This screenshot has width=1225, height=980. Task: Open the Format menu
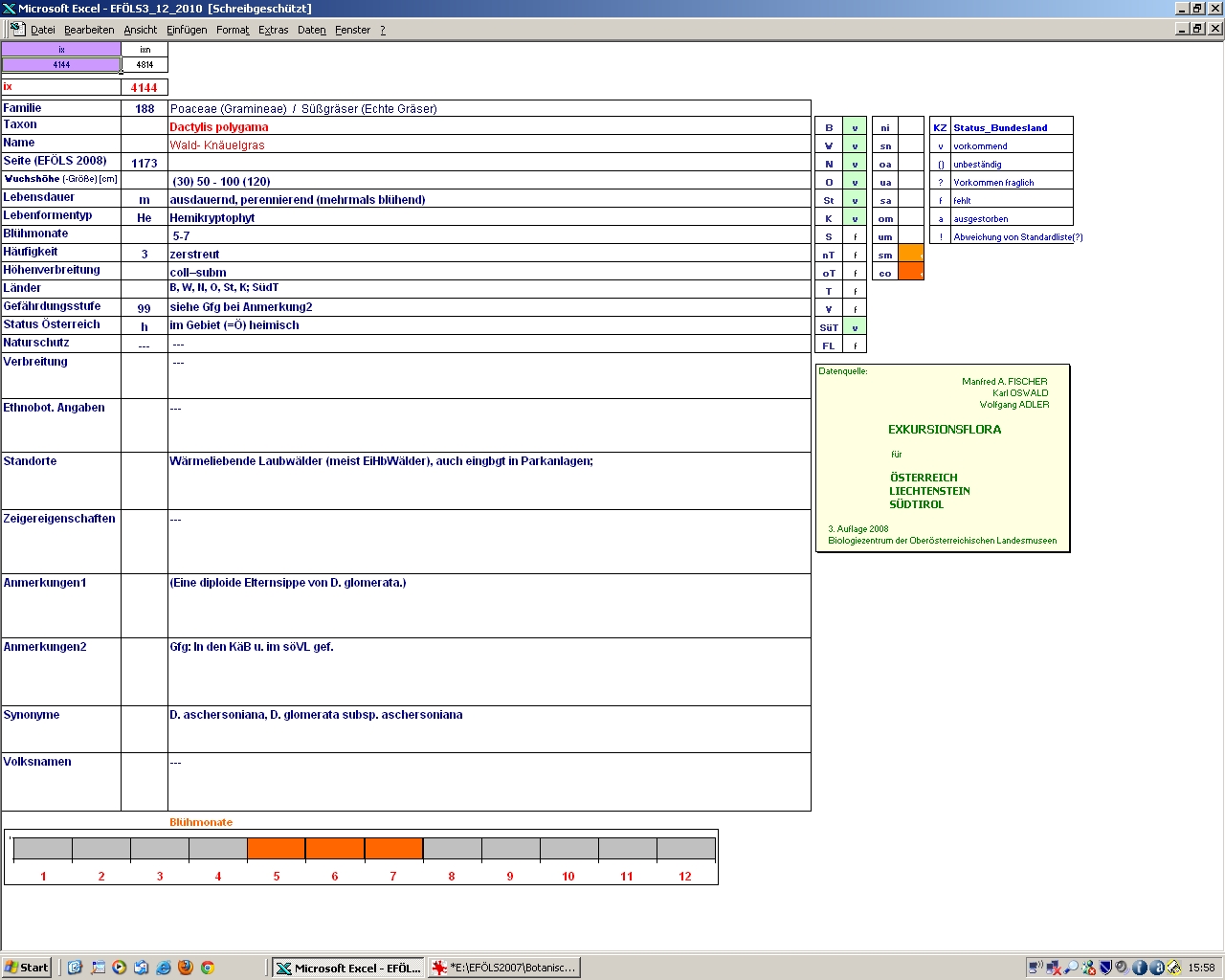tap(233, 30)
